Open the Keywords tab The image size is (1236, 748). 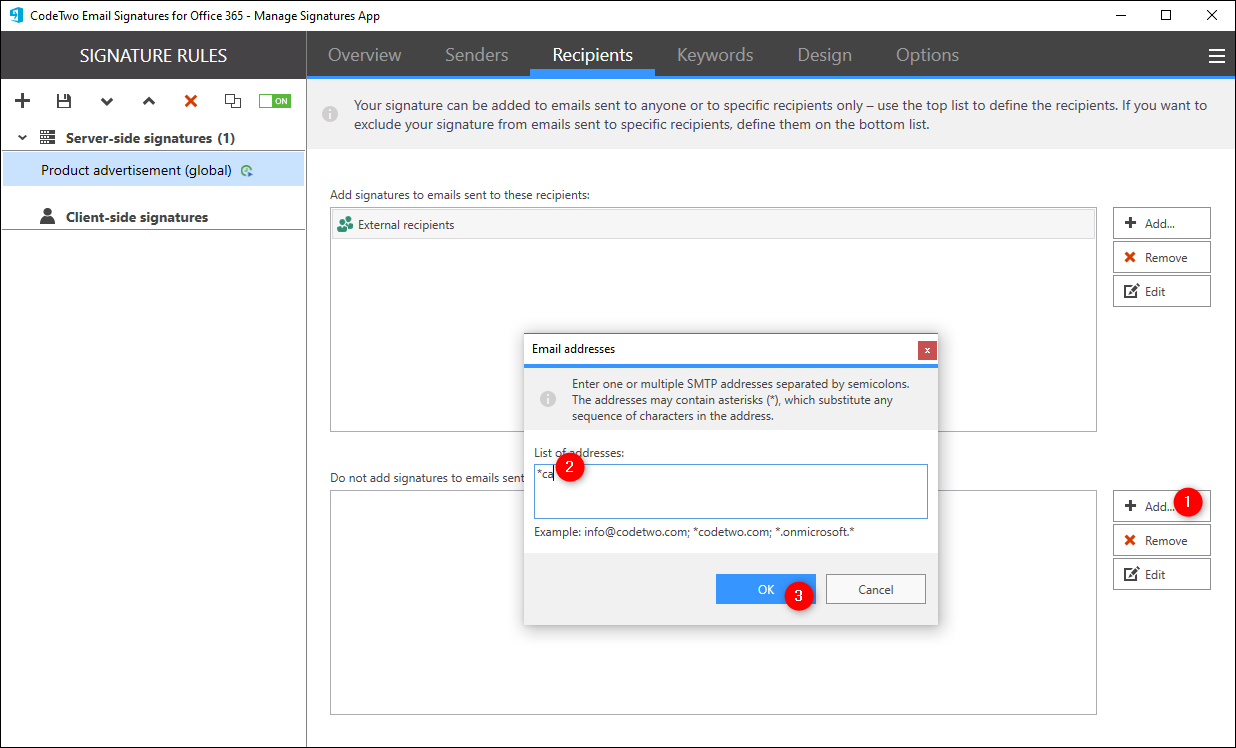[x=714, y=55]
